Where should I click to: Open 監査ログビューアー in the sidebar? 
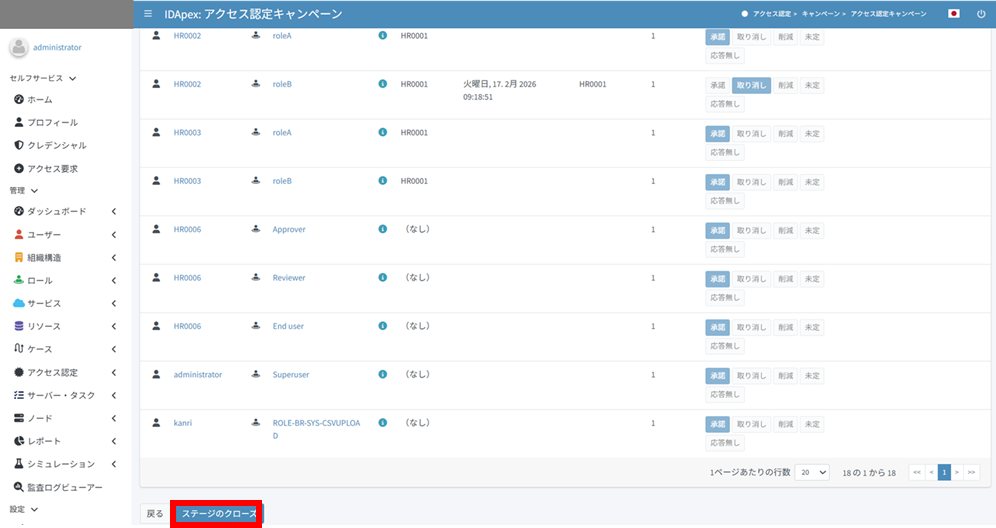65,487
